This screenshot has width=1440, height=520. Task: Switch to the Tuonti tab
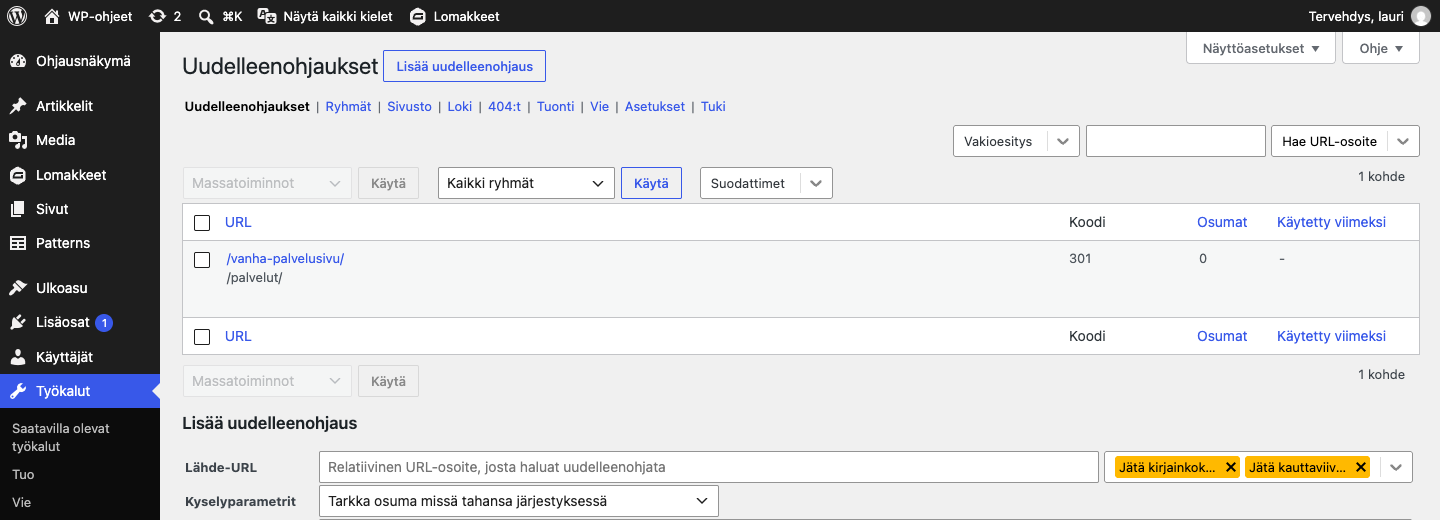tap(555, 106)
